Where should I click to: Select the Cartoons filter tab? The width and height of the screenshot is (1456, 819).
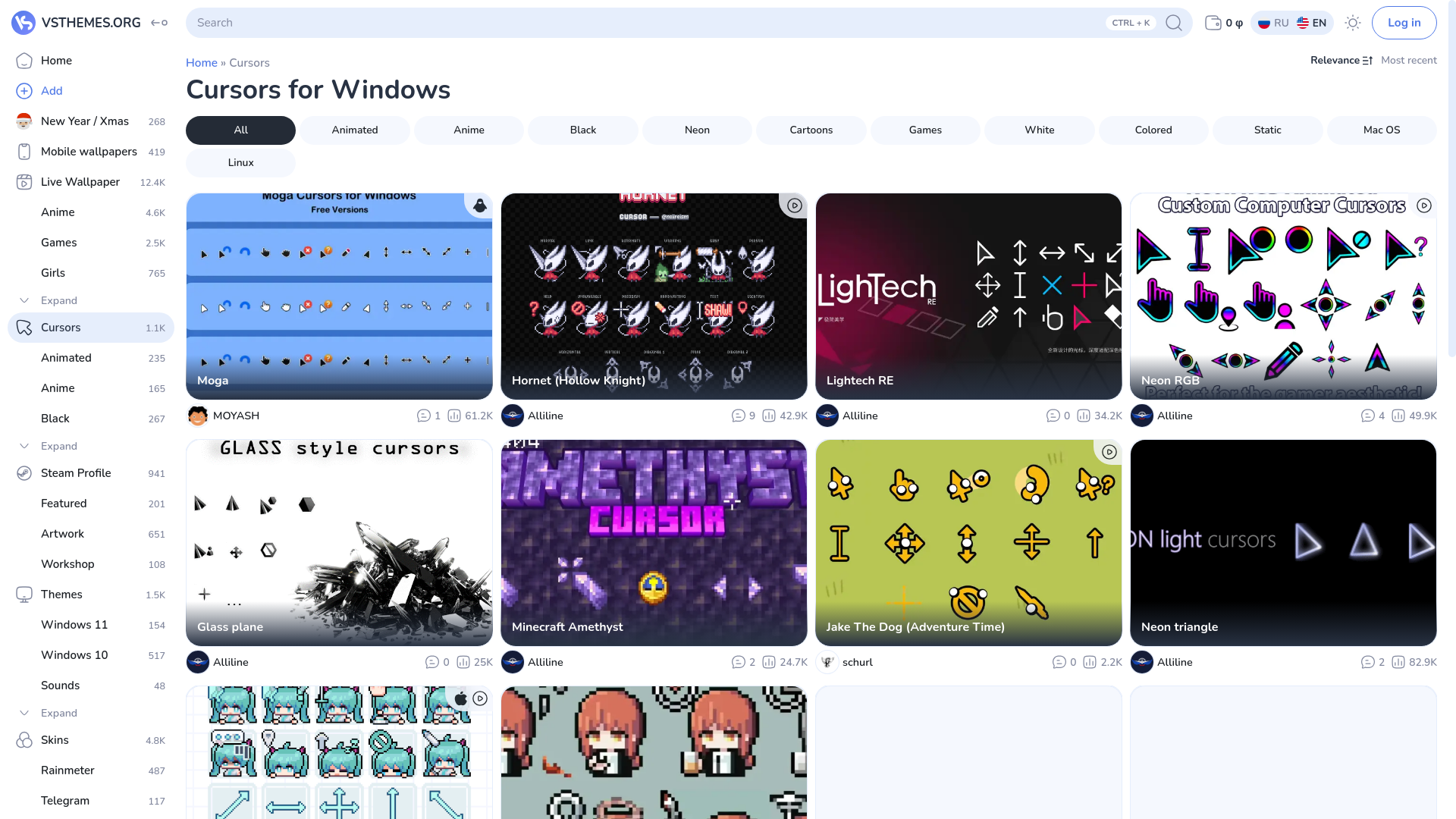click(811, 130)
